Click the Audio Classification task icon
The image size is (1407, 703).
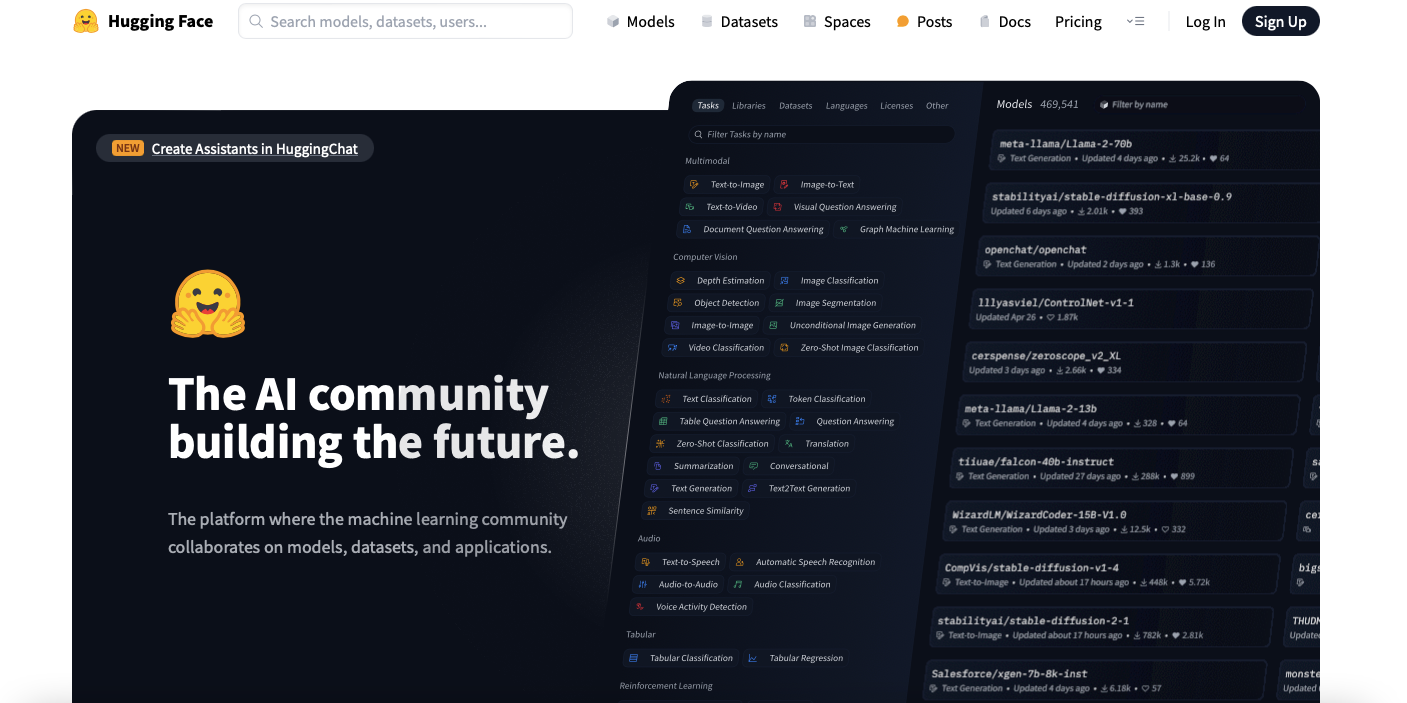tap(738, 584)
